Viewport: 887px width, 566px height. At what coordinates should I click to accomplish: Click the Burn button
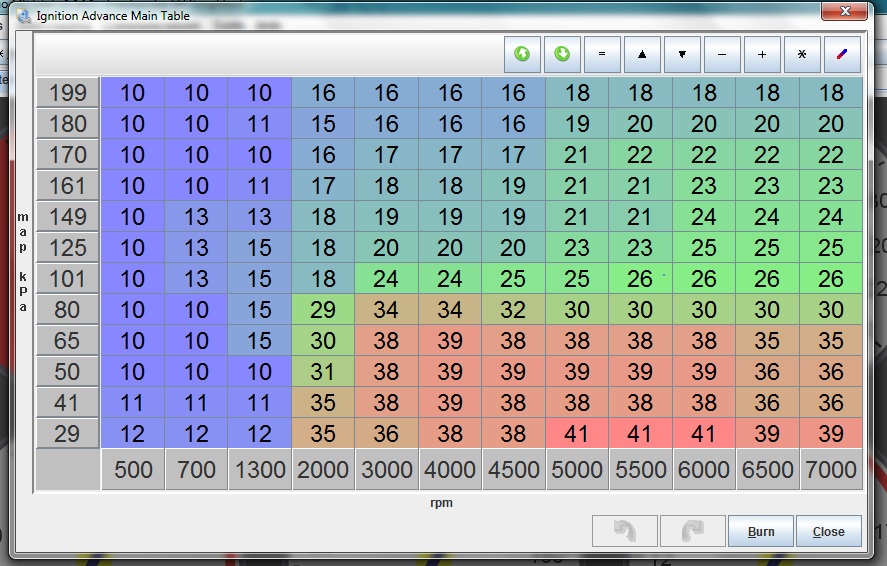coord(761,531)
